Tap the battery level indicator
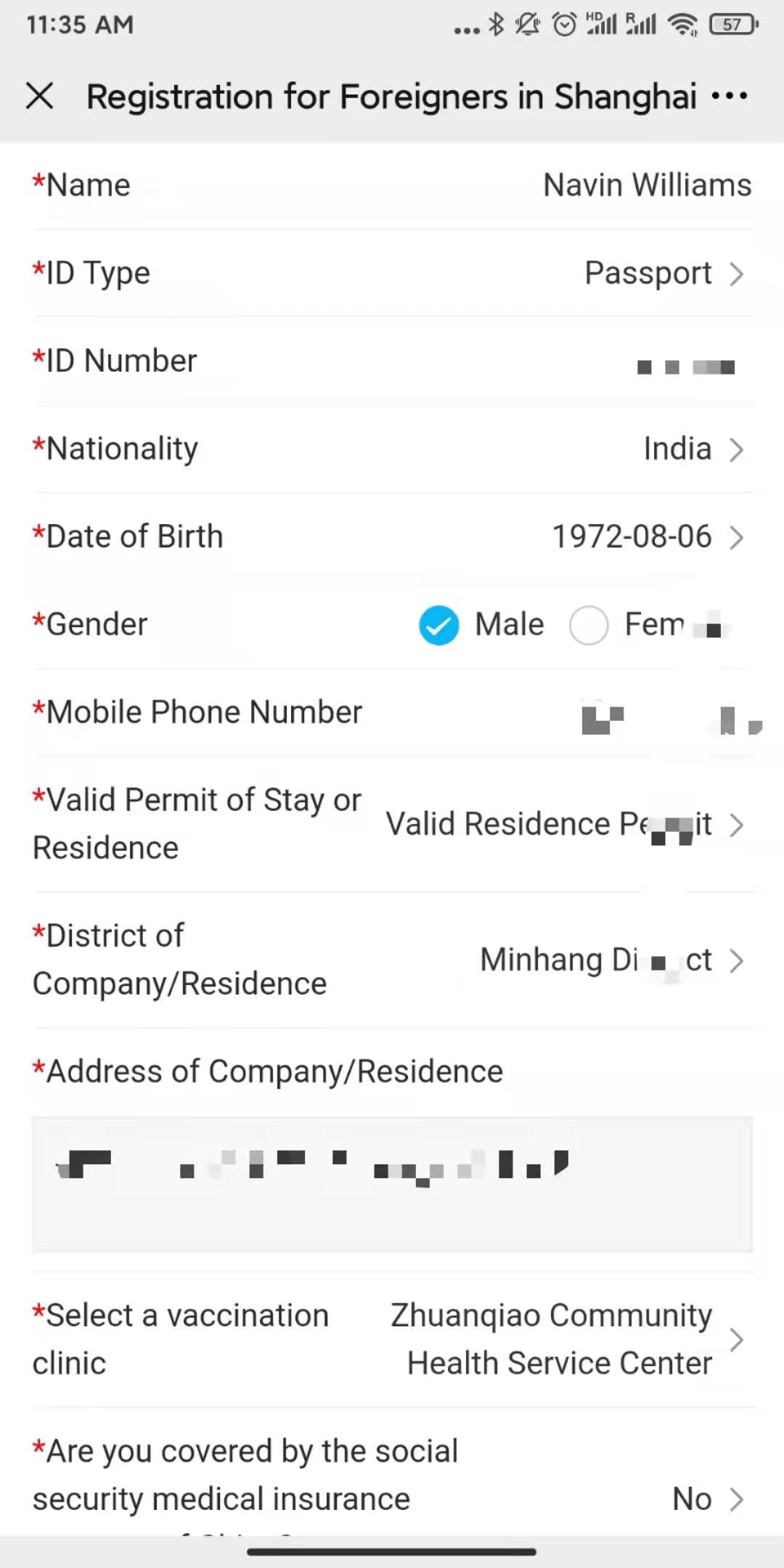Image resolution: width=784 pixels, height=1568 pixels. 734,25
